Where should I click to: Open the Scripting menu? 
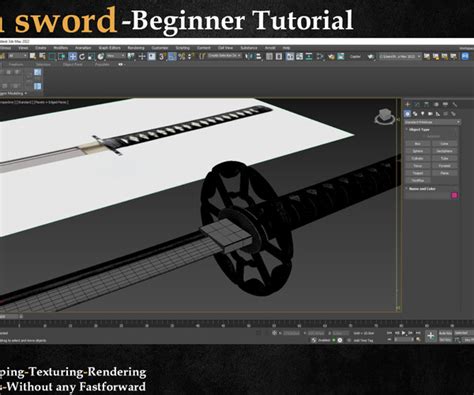183,48
